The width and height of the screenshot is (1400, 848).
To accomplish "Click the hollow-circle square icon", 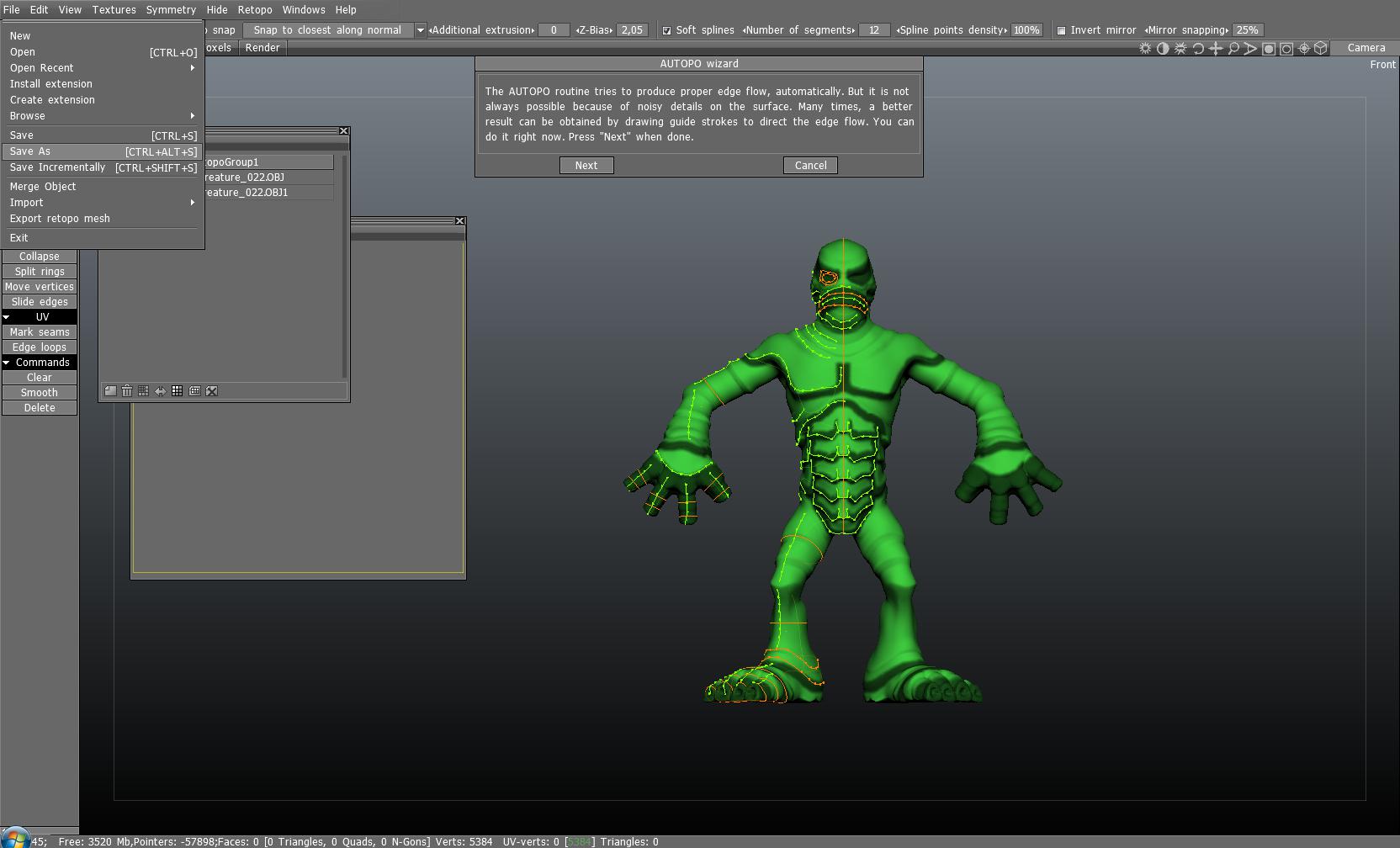I will coord(1286,49).
